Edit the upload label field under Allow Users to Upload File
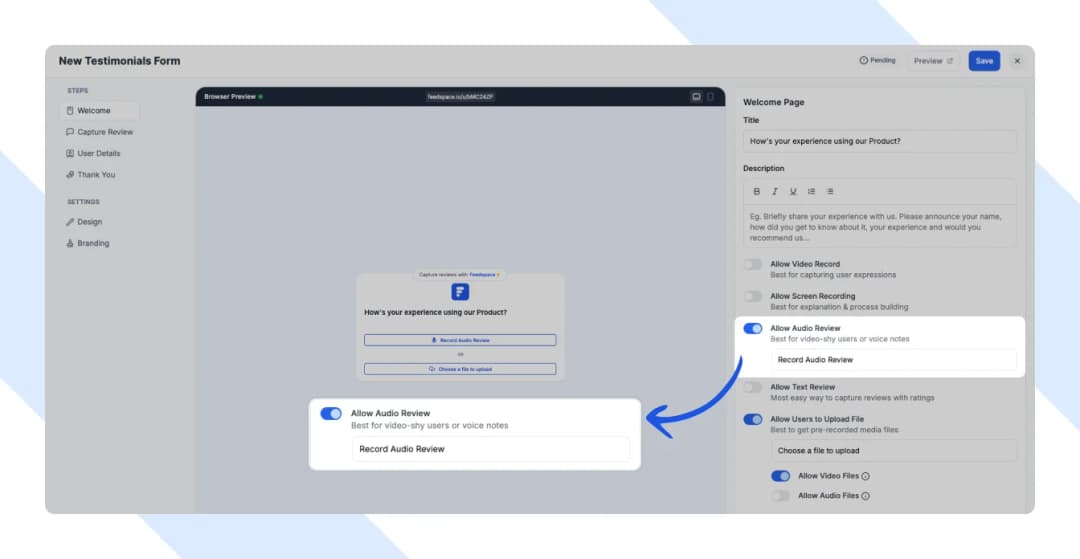Image resolution: width=1080 pixels, height=559 pixels. 894,451
